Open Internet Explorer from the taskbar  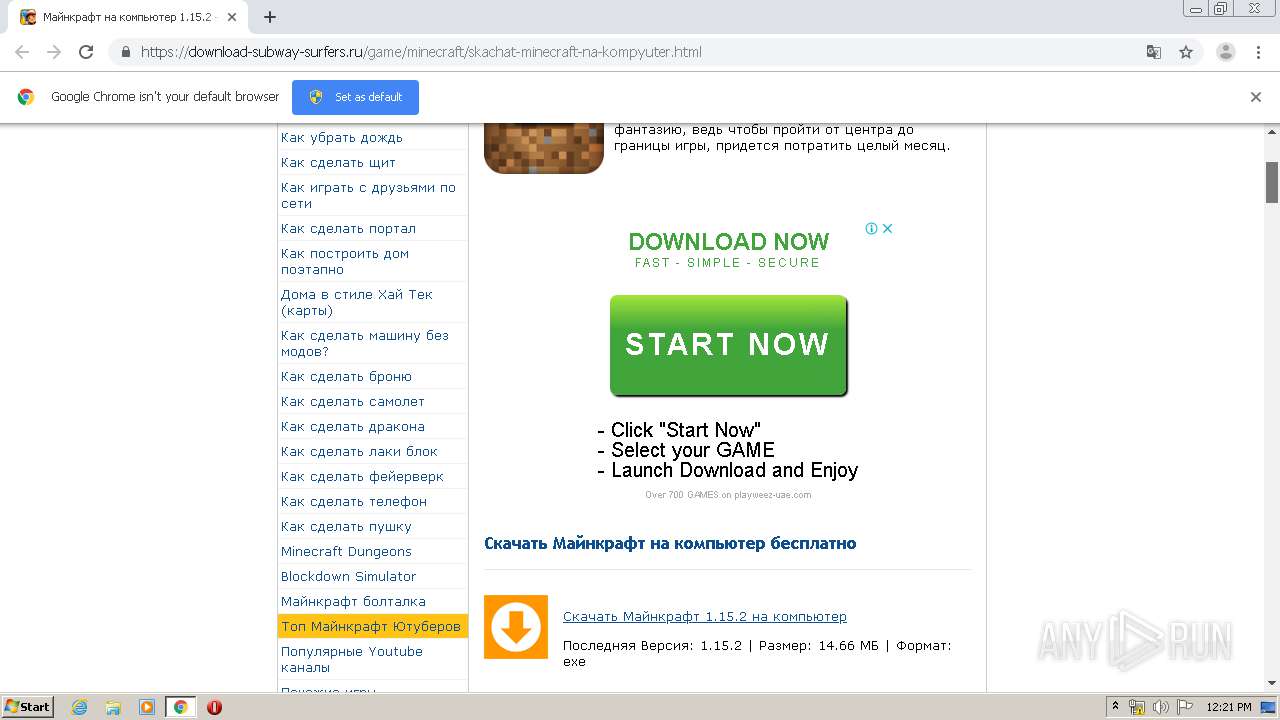(x=80, y=707)
